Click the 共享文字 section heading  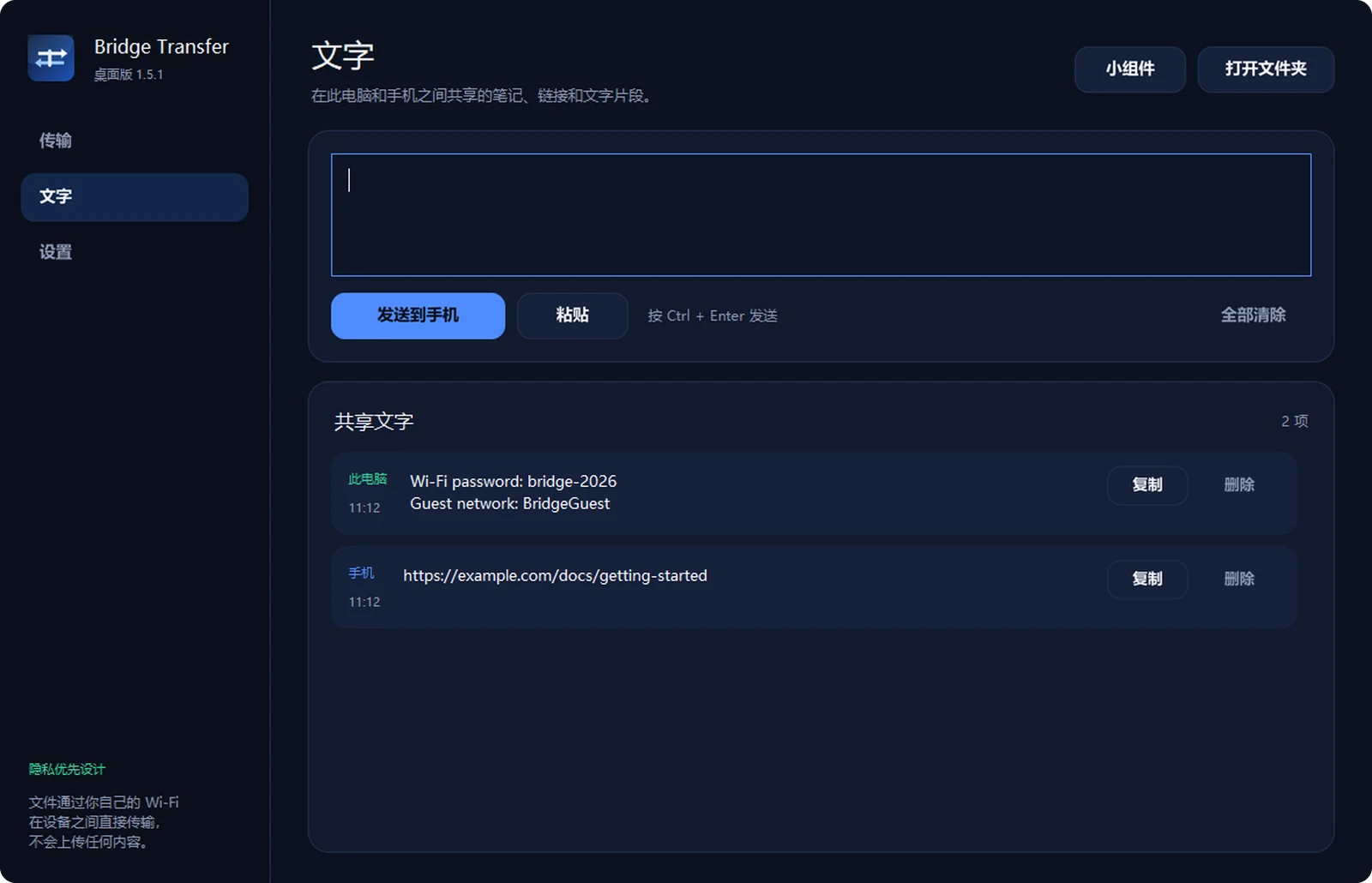coord(374,422)
